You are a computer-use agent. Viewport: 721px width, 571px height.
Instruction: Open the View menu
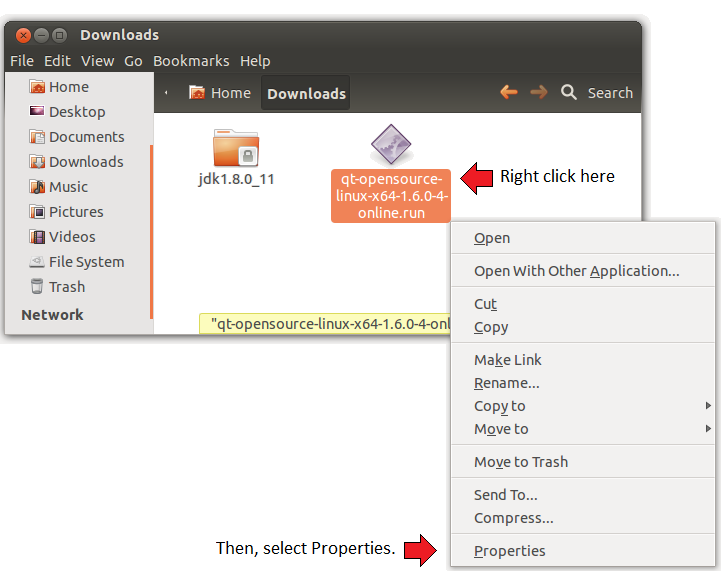click(97, 61)
